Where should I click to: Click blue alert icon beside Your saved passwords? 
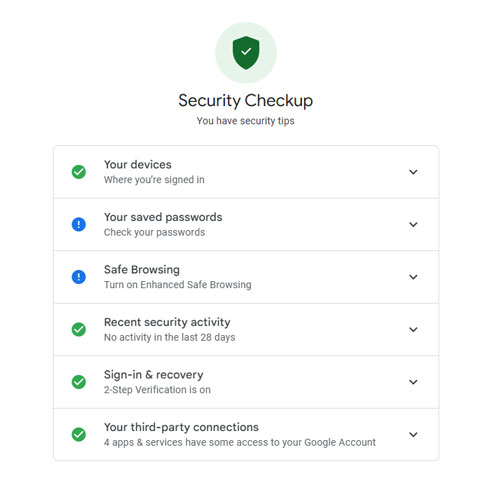pyautogui.click(x=79, y=224)
